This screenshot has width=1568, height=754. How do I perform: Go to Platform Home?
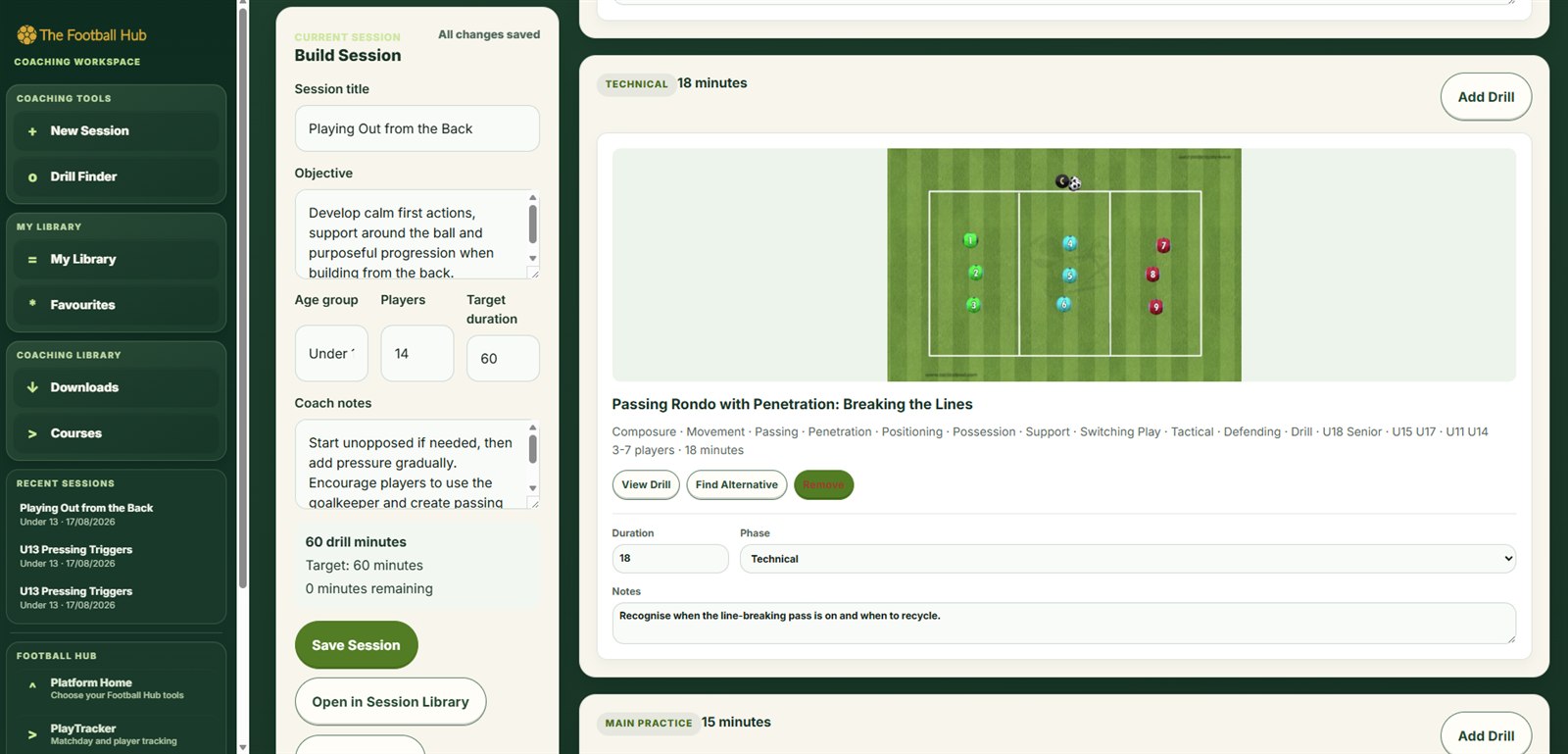116,688
